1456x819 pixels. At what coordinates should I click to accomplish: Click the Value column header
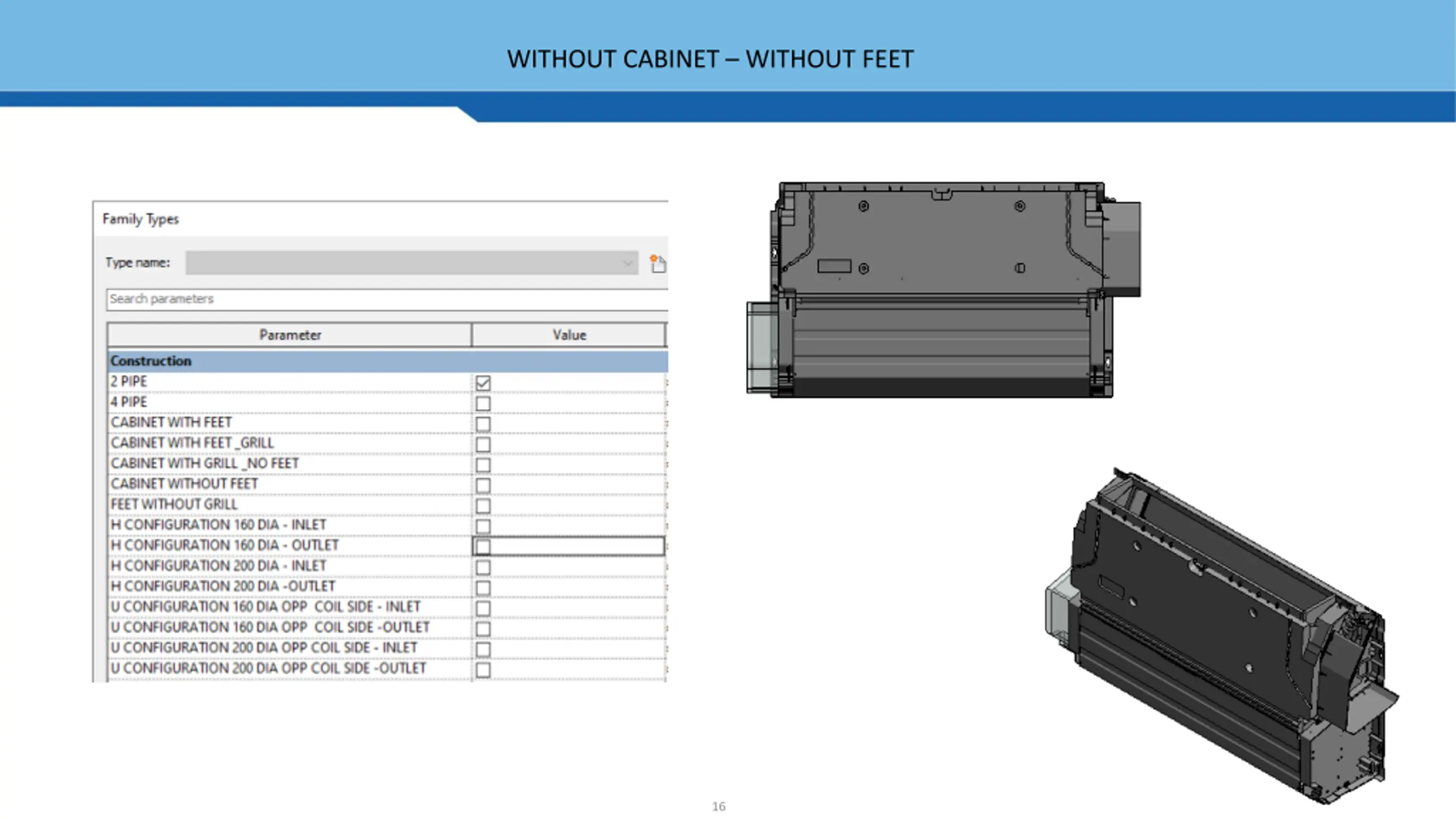569,335
